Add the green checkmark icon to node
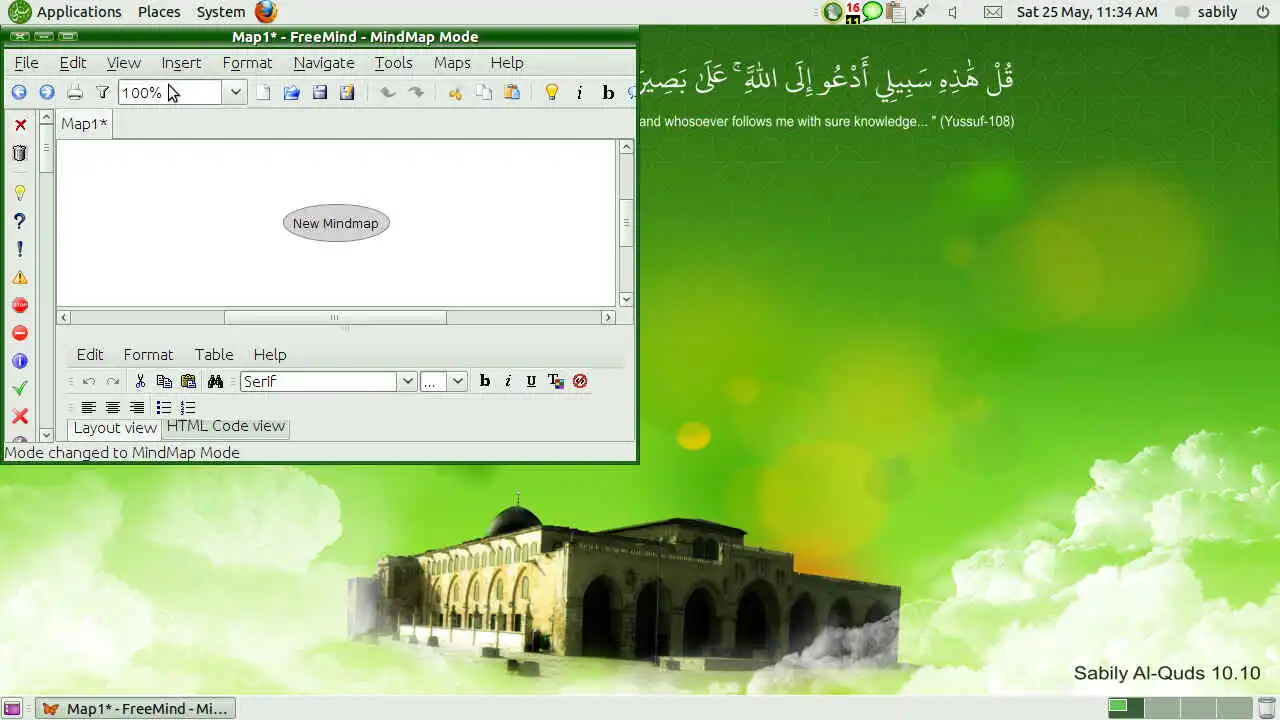 (x=20, y=388)
